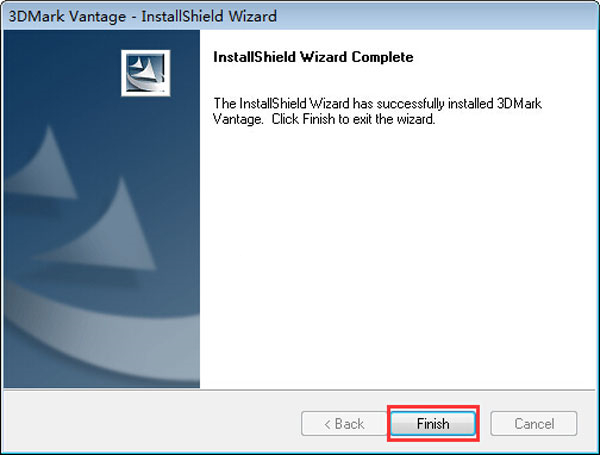This screenshot has width=600, height=455.
Task: Click the Finish button
Action: click(x=433, y=423)
